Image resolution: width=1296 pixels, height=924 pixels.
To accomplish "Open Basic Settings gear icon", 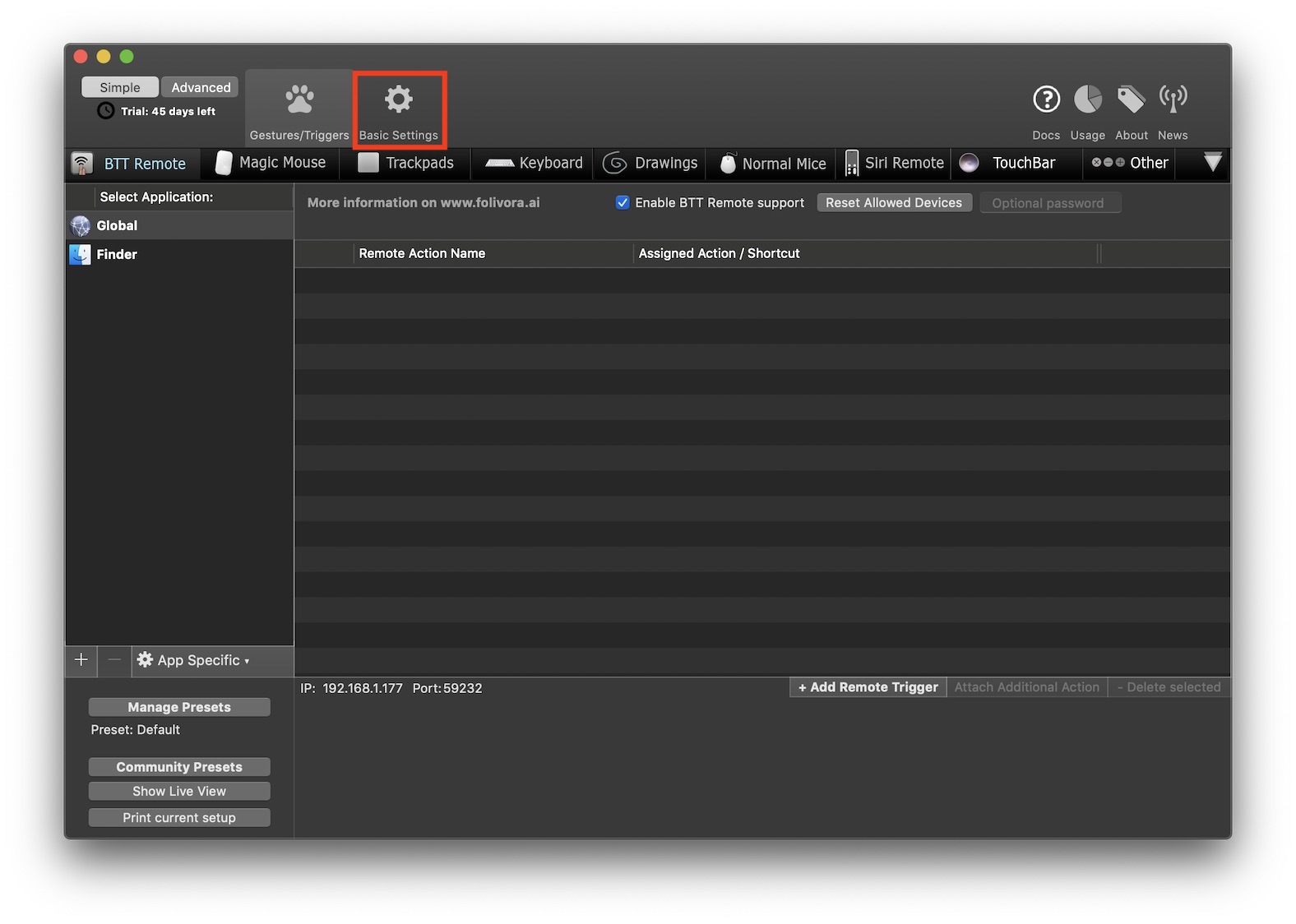I will pos(399,99).
